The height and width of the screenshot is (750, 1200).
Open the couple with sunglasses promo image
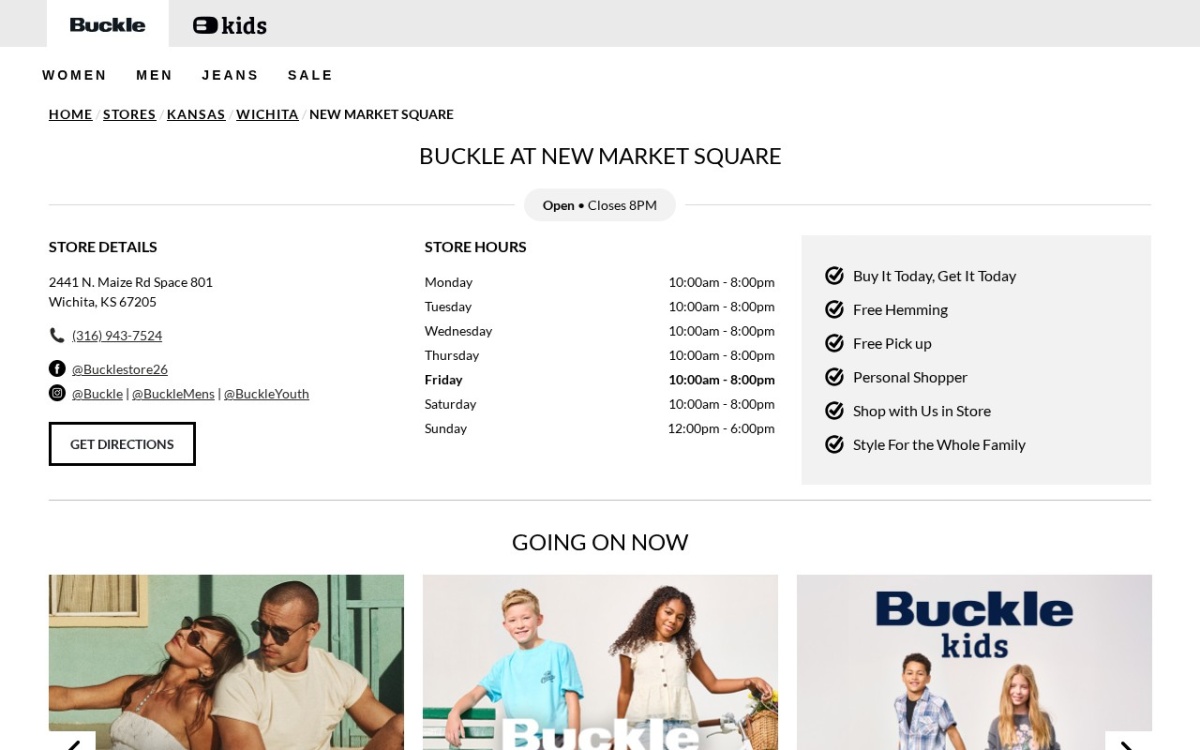[226, 662]
